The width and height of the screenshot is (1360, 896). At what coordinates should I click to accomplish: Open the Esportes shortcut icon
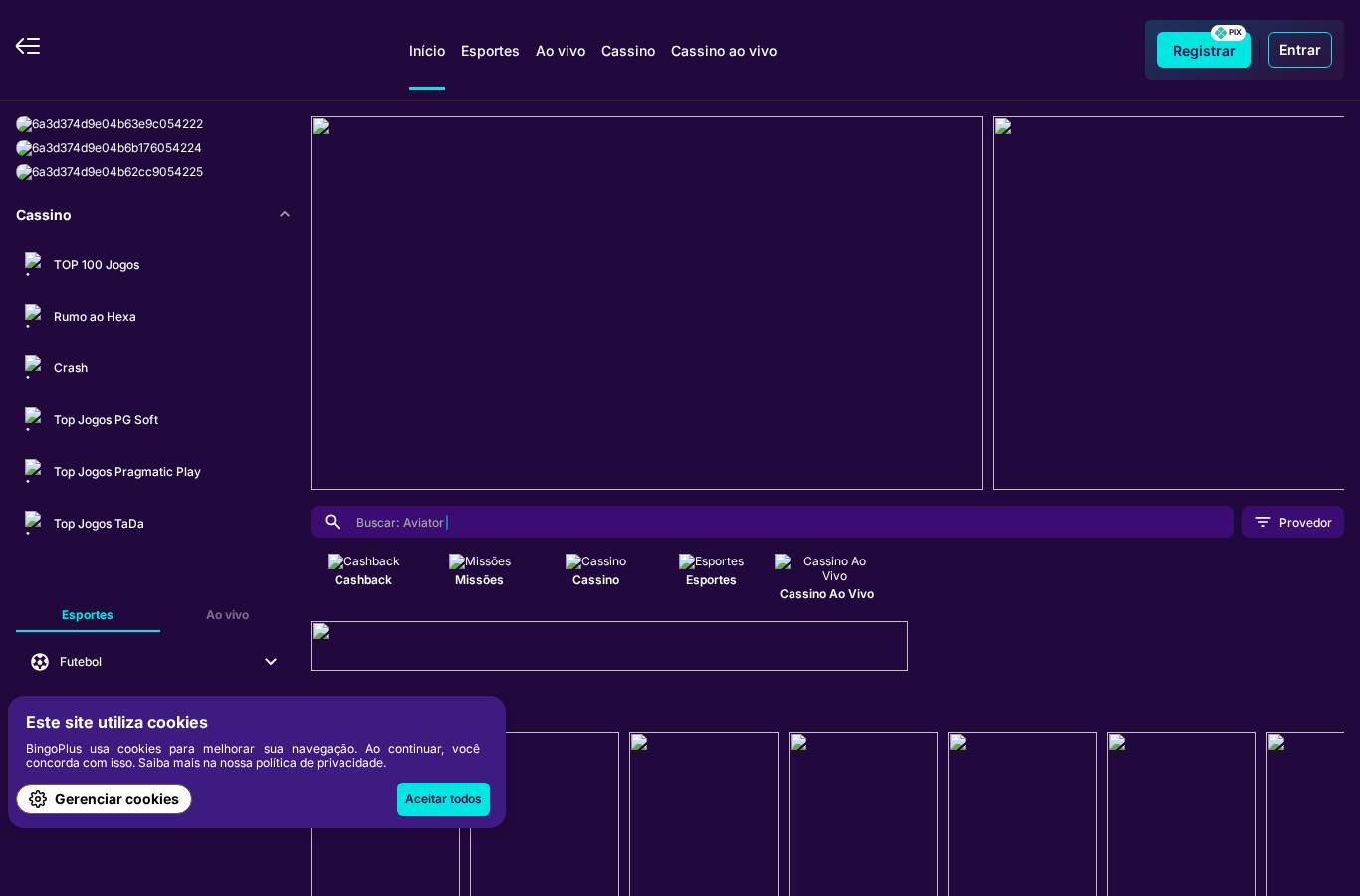711,561
